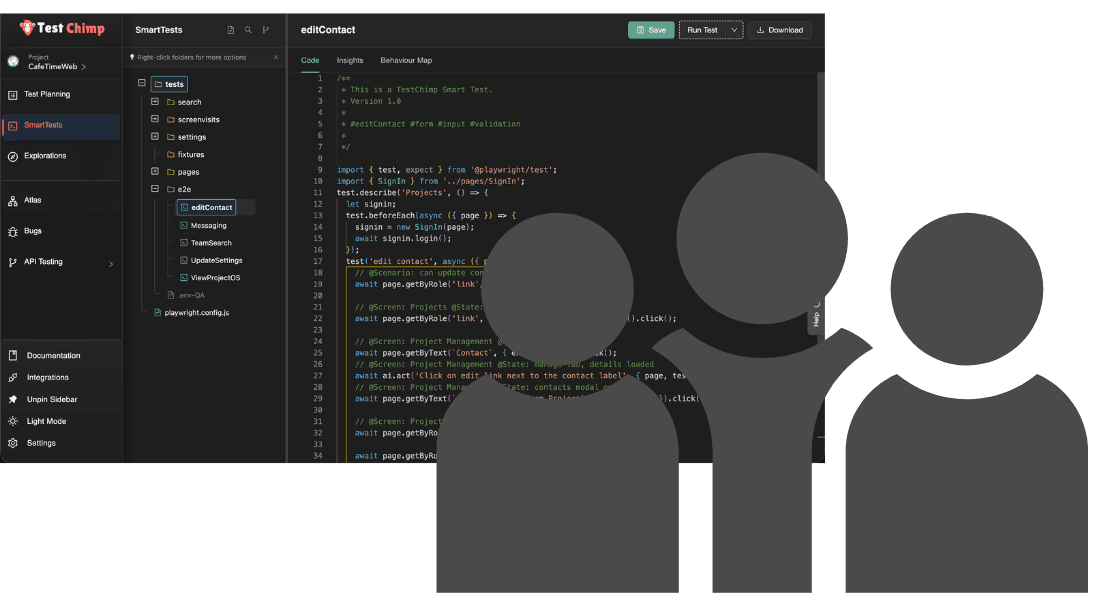1100x605 pixels.
Task: Open the Run Test dropdown arrow
Action: [735, 30]
